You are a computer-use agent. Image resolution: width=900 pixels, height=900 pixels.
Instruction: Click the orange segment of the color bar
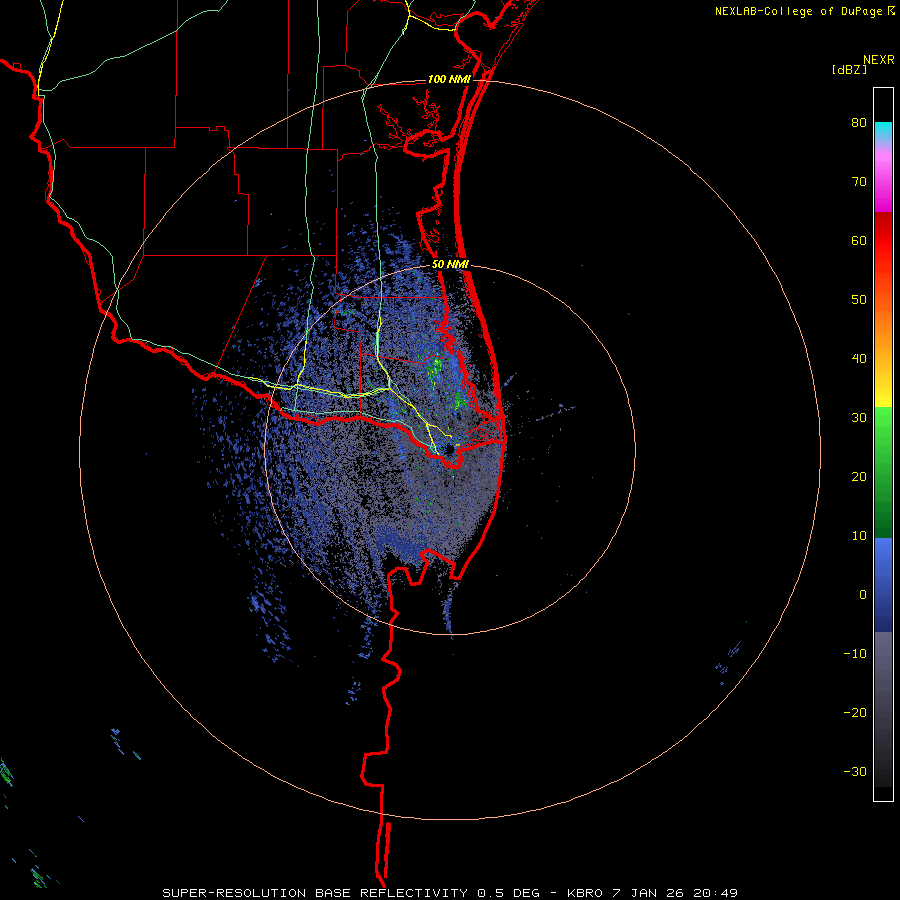click(883, 321)
